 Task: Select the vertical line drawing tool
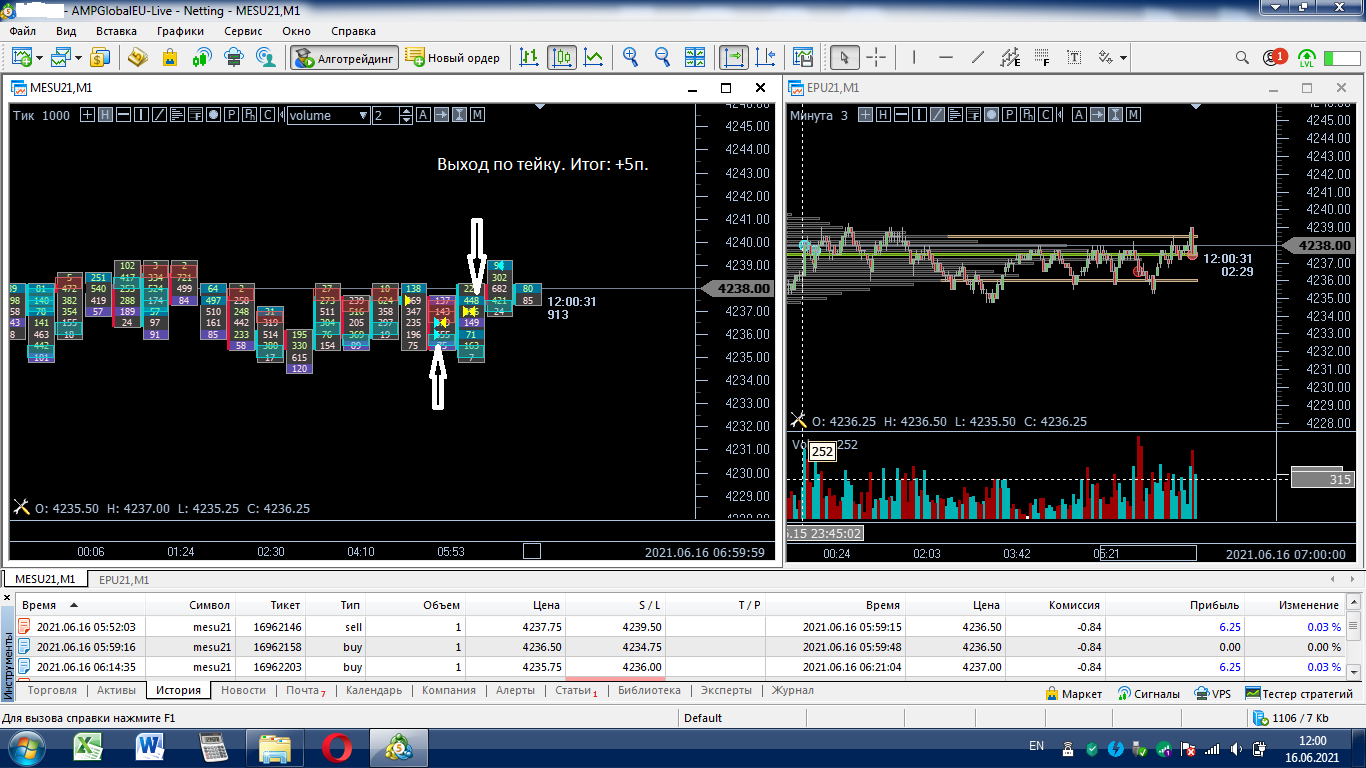(915, 57)
